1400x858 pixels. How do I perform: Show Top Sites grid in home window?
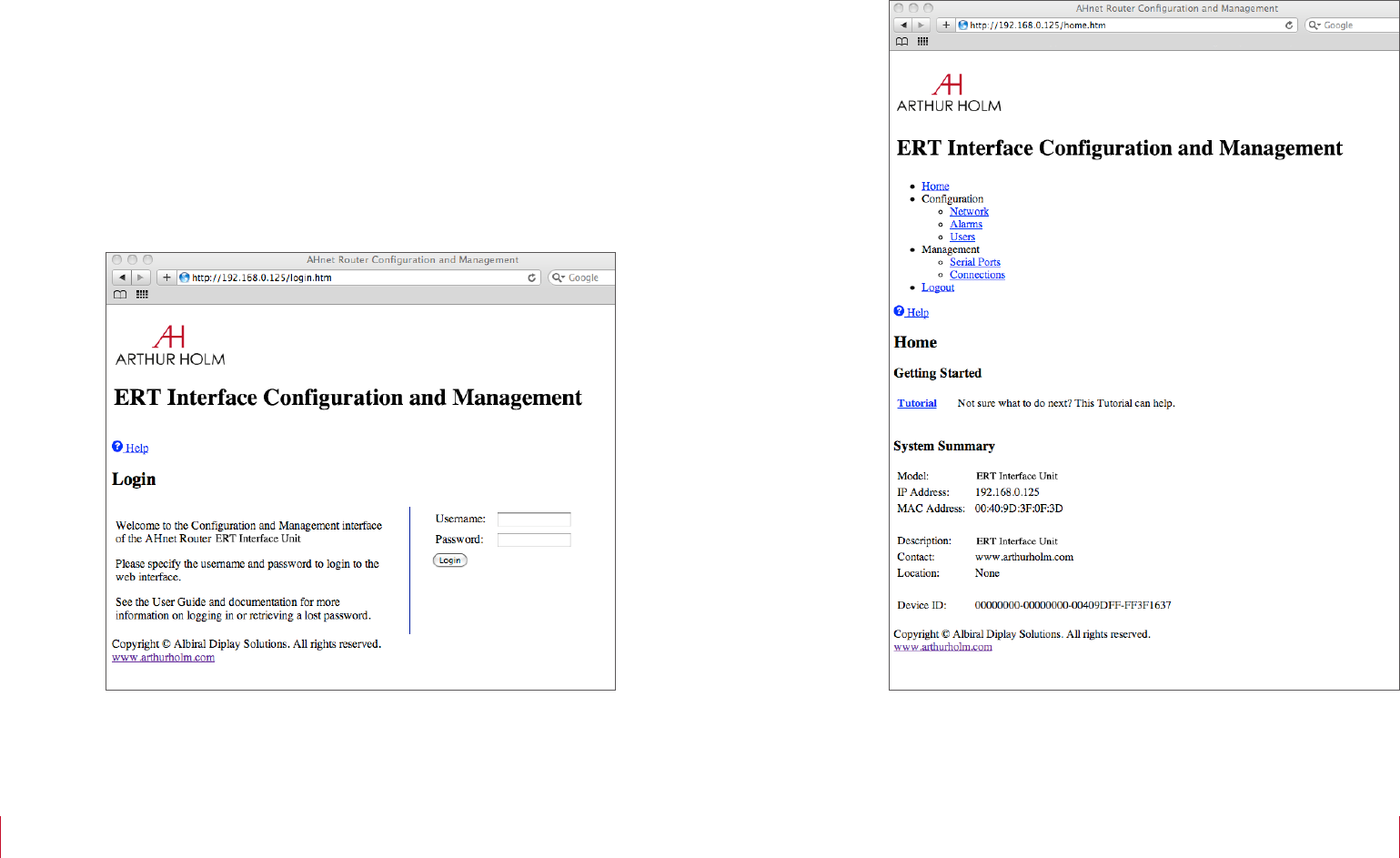click(x=922, y=42)
